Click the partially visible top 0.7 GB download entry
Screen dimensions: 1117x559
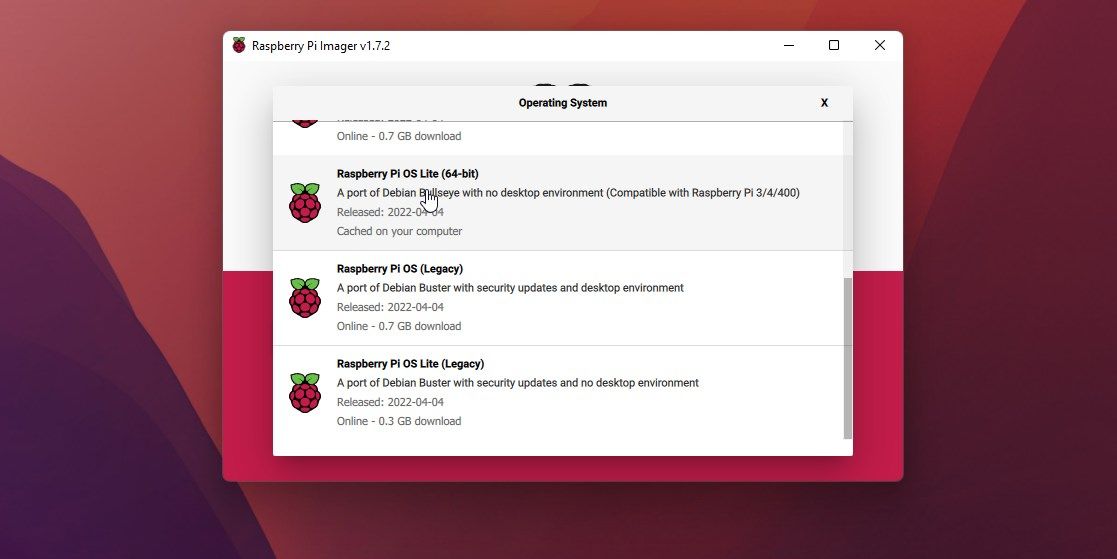pos(558,138)
